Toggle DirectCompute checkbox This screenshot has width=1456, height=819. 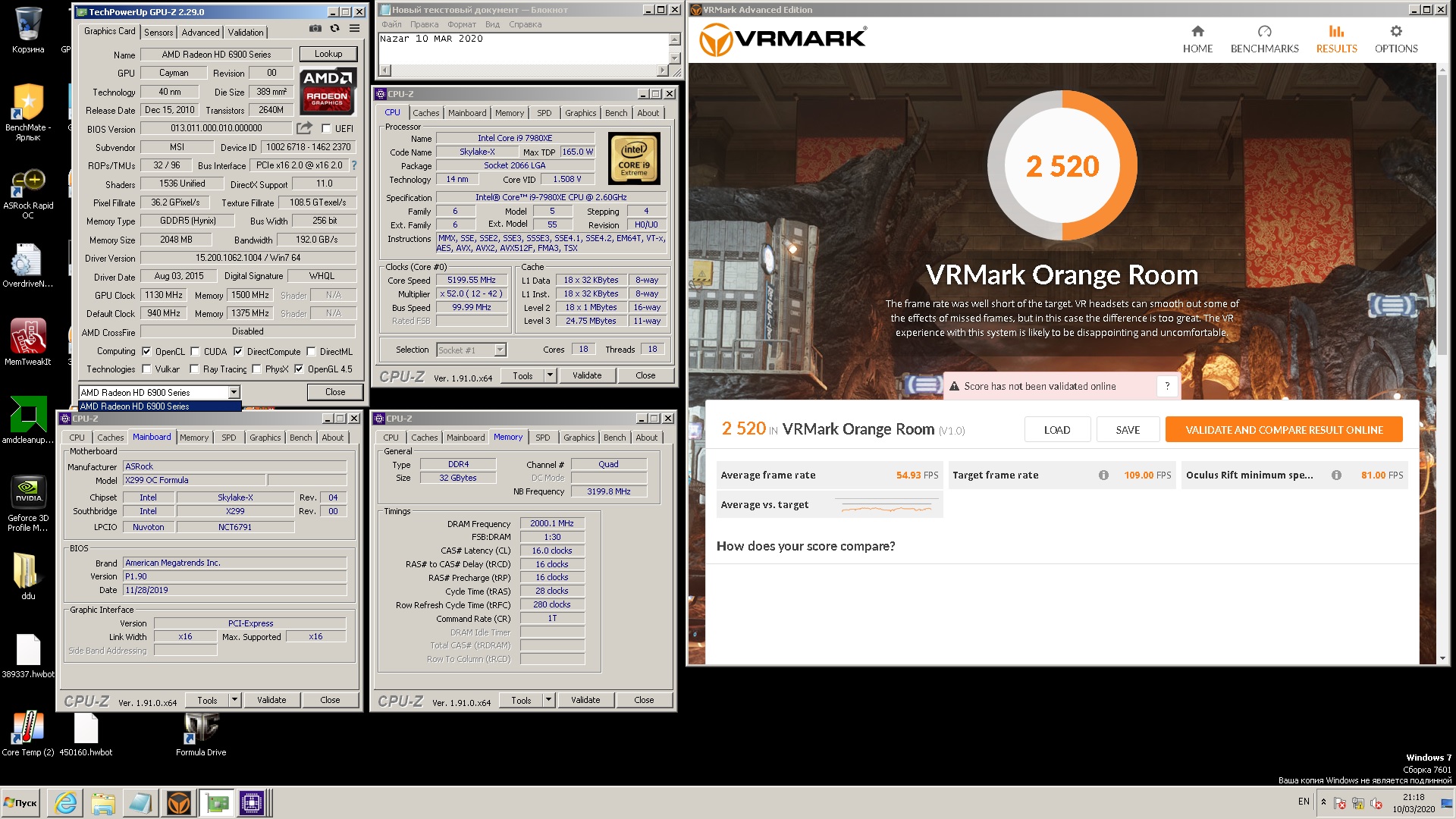238,351
